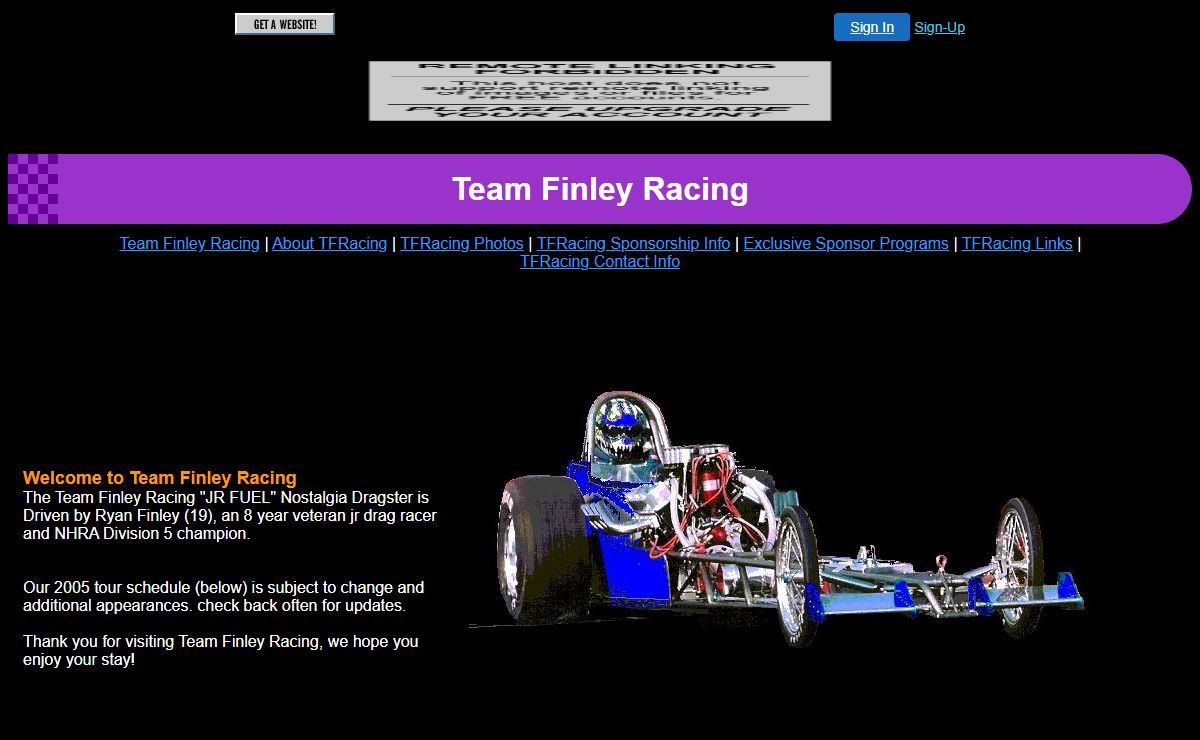Click the blue dragster car image
The width and height of the screenshot is (1200, 740).
(x=777, y=518)
